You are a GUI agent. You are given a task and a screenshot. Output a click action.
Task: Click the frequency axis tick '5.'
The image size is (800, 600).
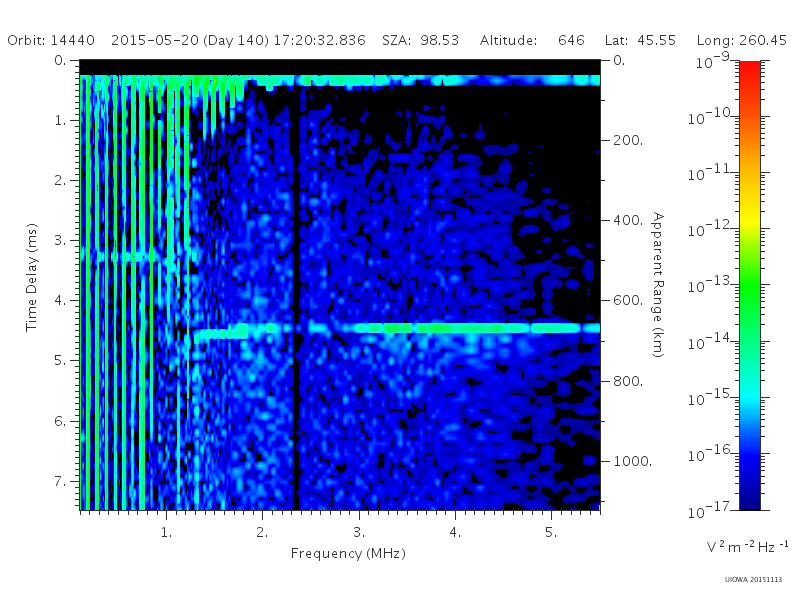tap(551, 532)
